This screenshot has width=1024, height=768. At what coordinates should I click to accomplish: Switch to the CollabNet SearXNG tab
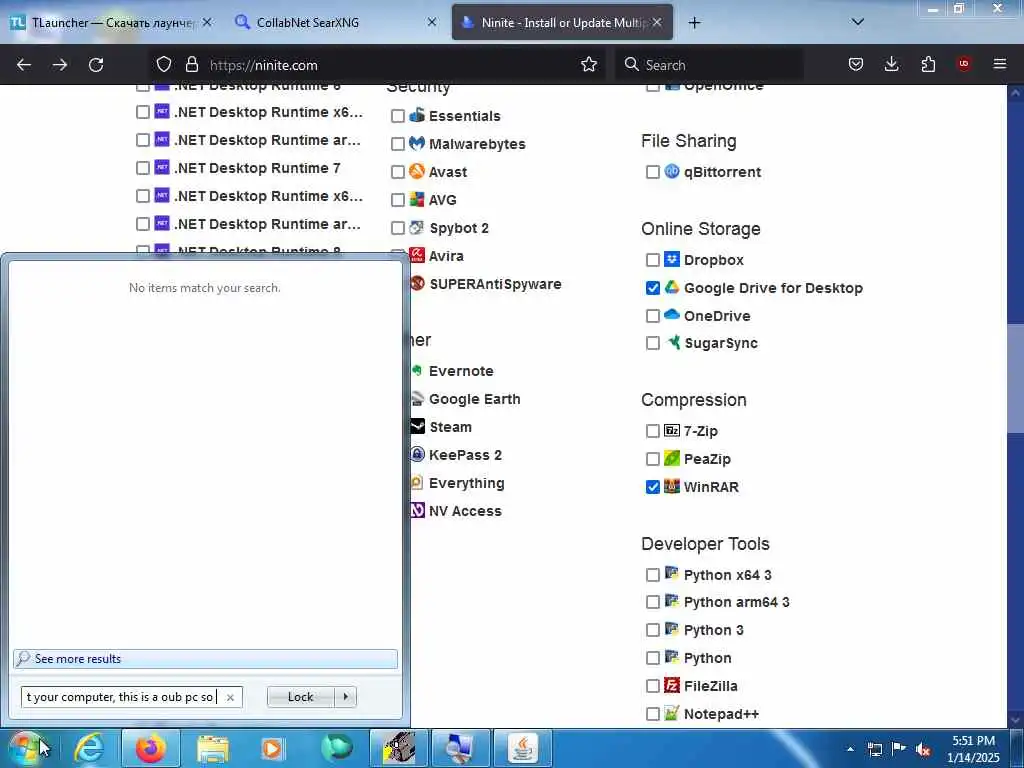pyautogui.click(x=335, y=22)
